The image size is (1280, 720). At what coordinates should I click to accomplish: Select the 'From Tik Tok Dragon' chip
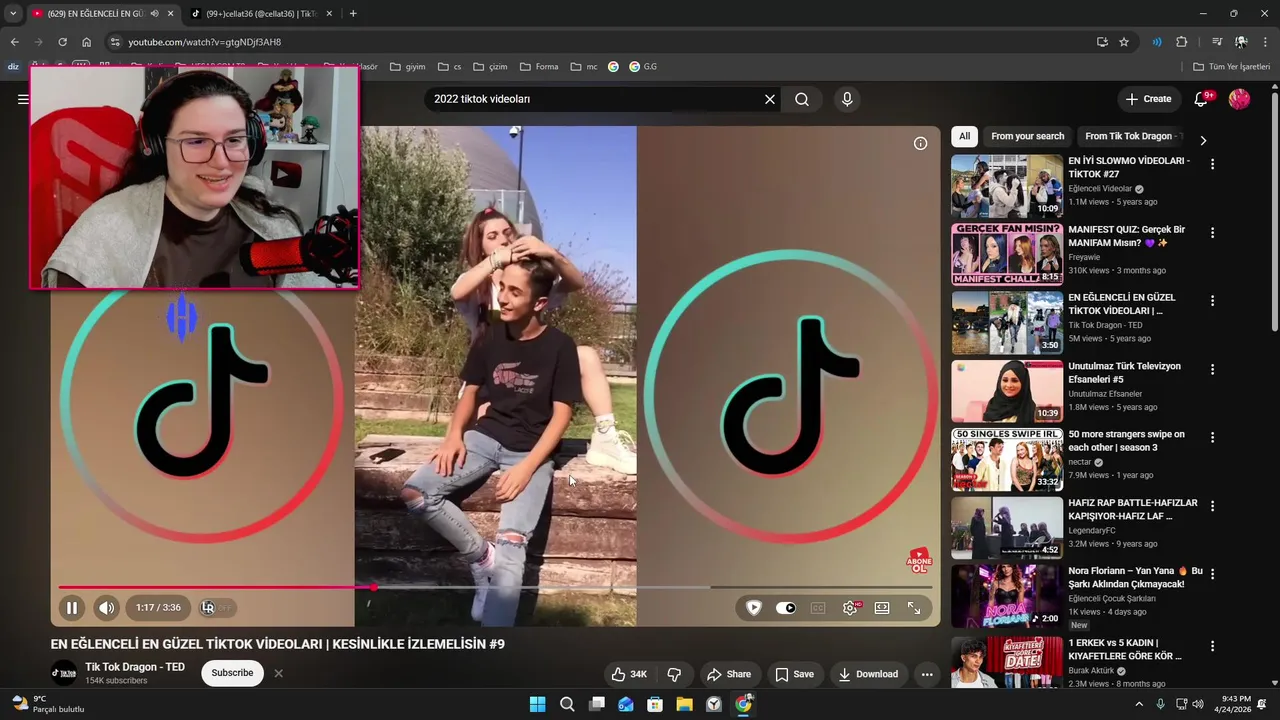(1130, 136)
